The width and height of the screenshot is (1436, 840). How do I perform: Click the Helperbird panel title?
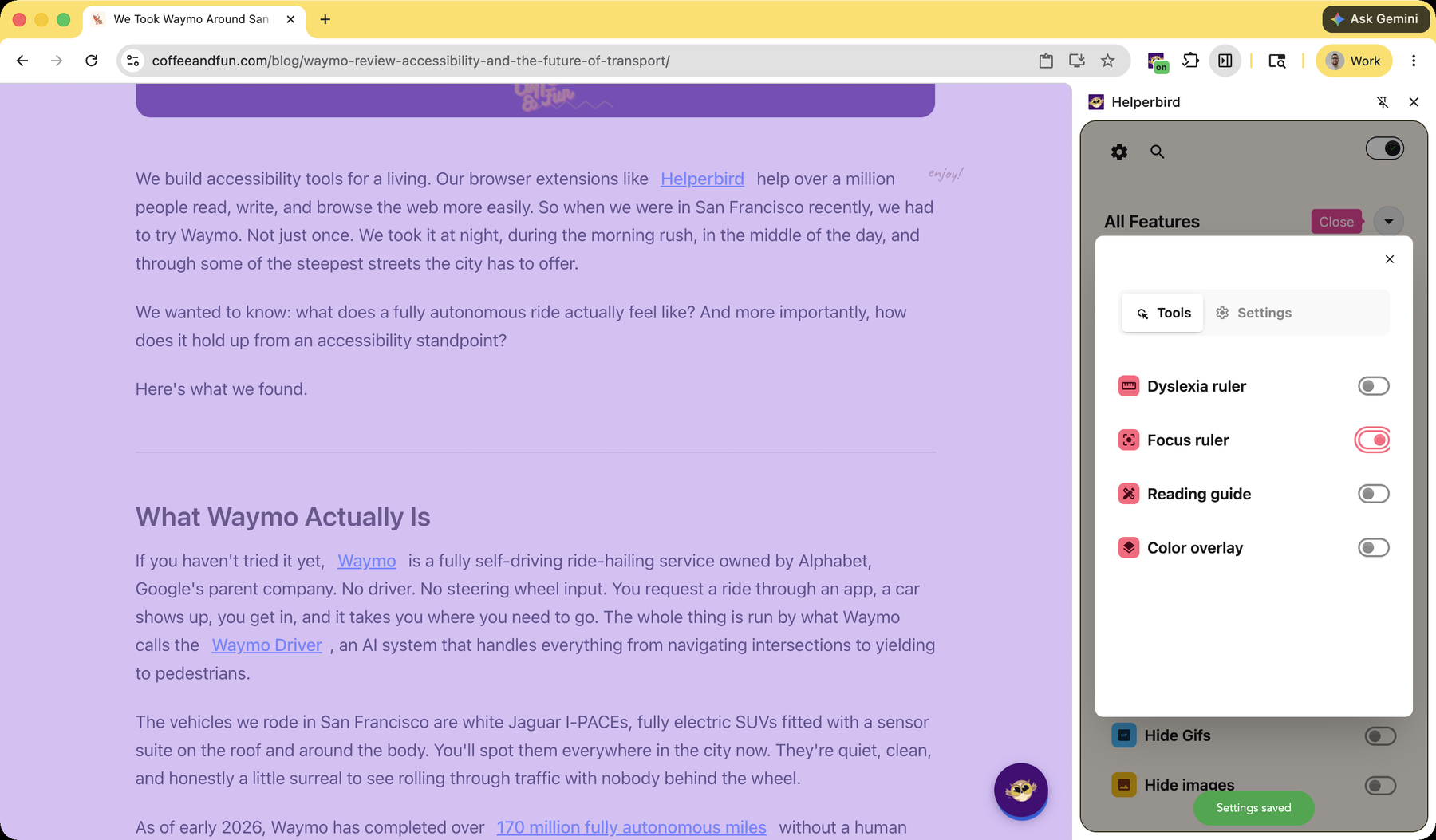pos(1146,102)
